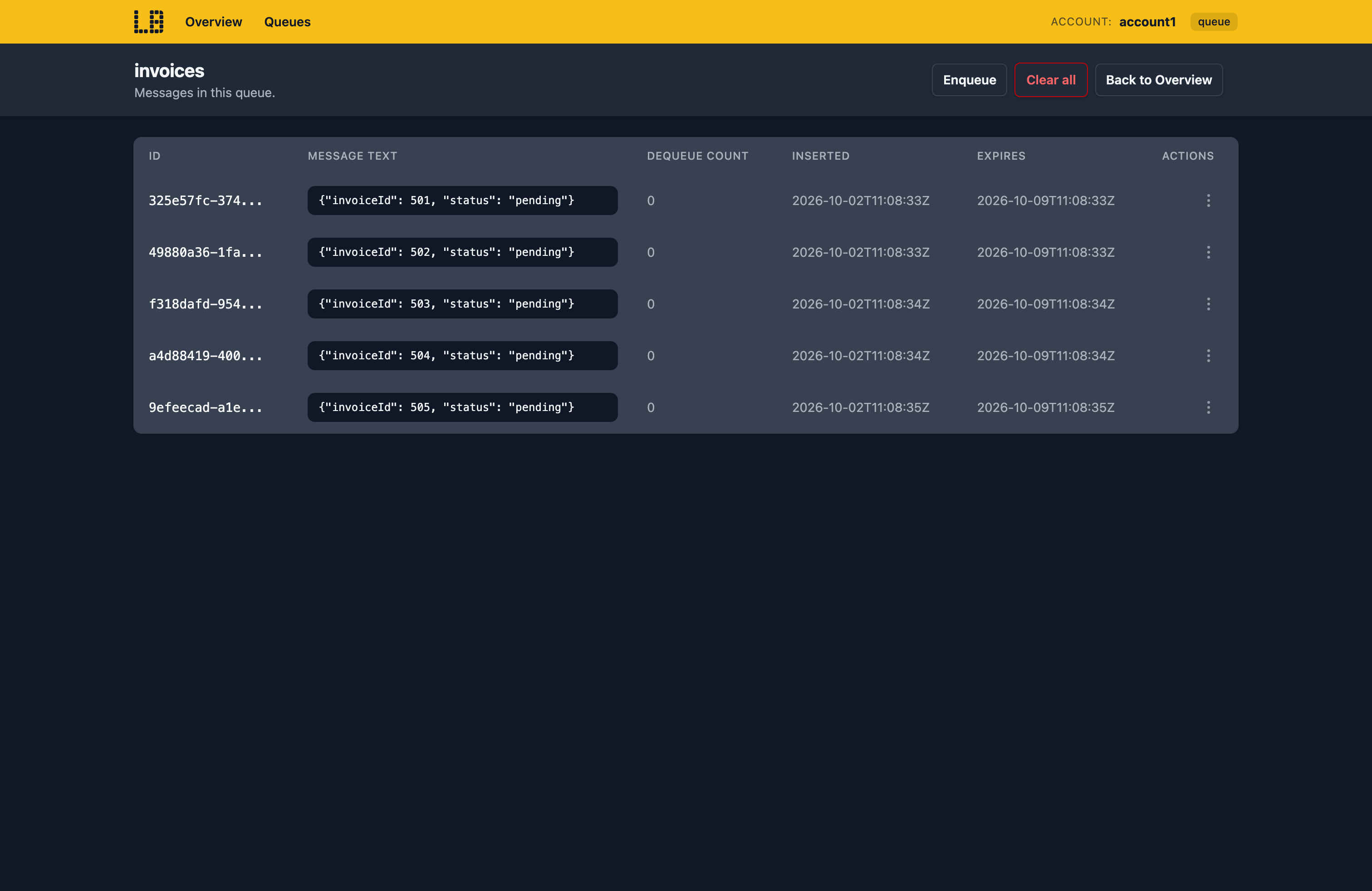This screenshot has height=891, width=1372.
Task: Click the ID column header
Action: tap(155, 156)
